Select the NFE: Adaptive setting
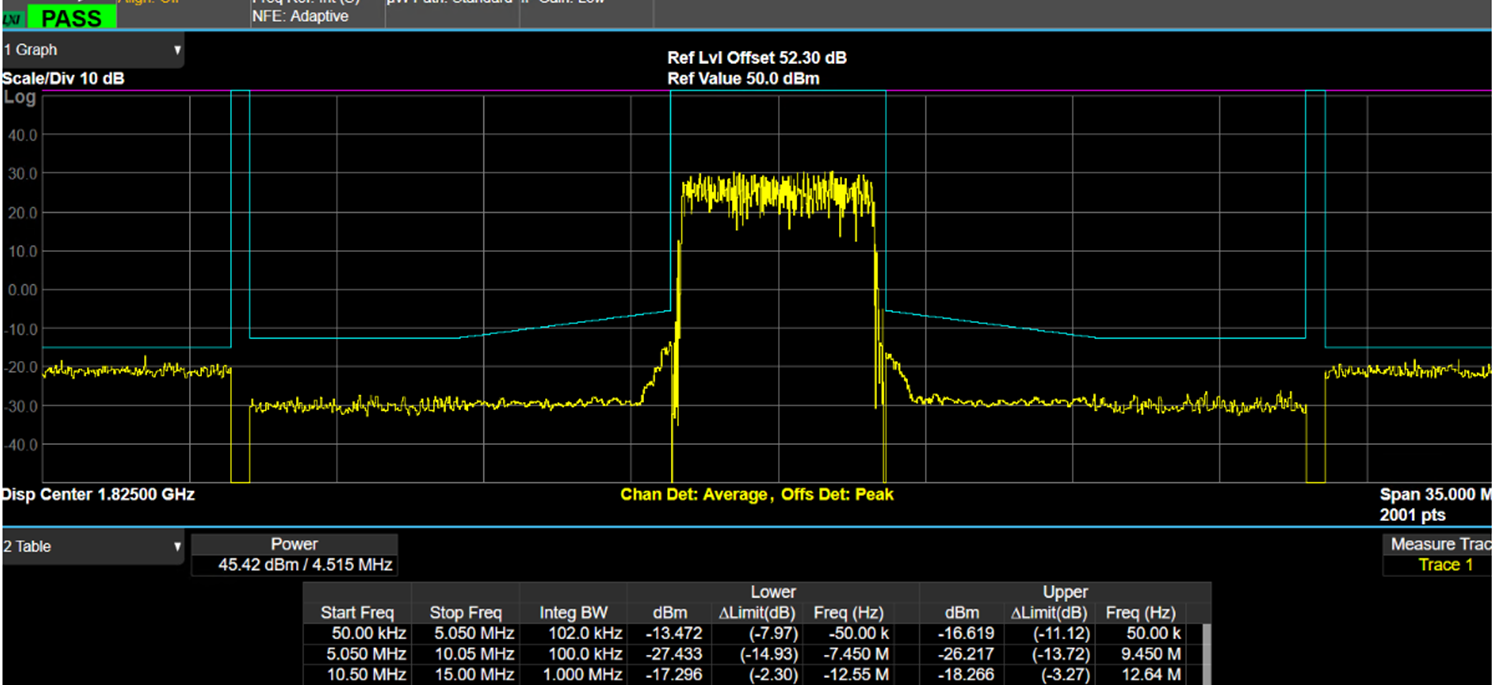Screen dimensions: 1493x685 299,16
